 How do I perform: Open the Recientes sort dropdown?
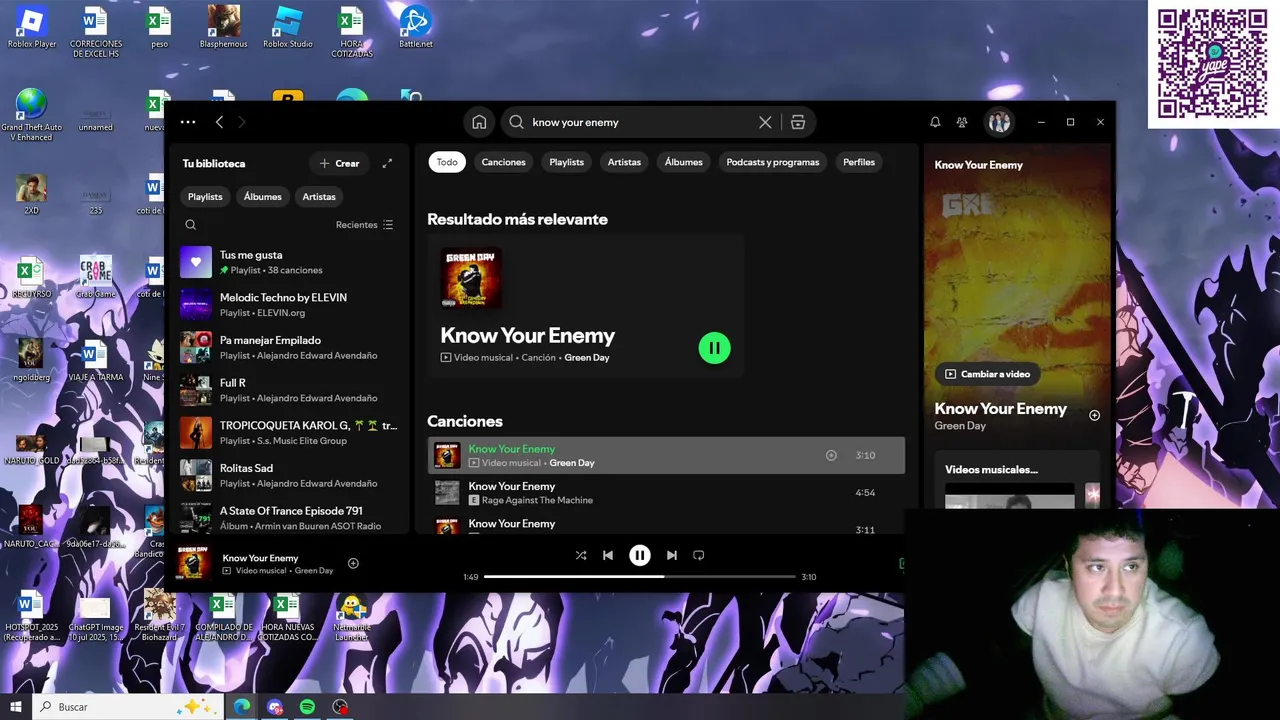tap(365, 225)
